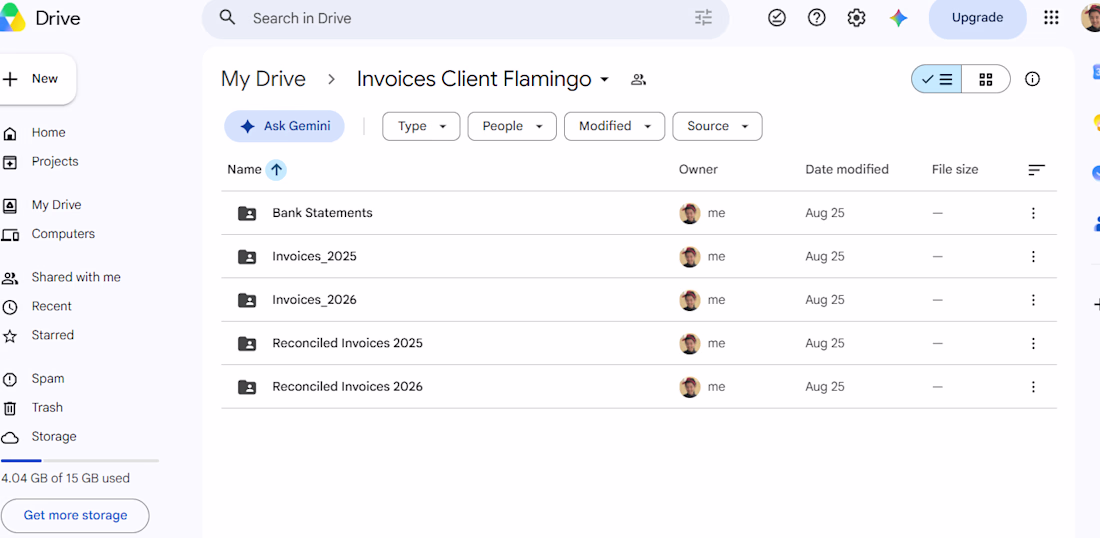Open My Drive in sidebar
Image resolution: width=1100 pixels, height=538 pixels.
(x=56, y=205)
